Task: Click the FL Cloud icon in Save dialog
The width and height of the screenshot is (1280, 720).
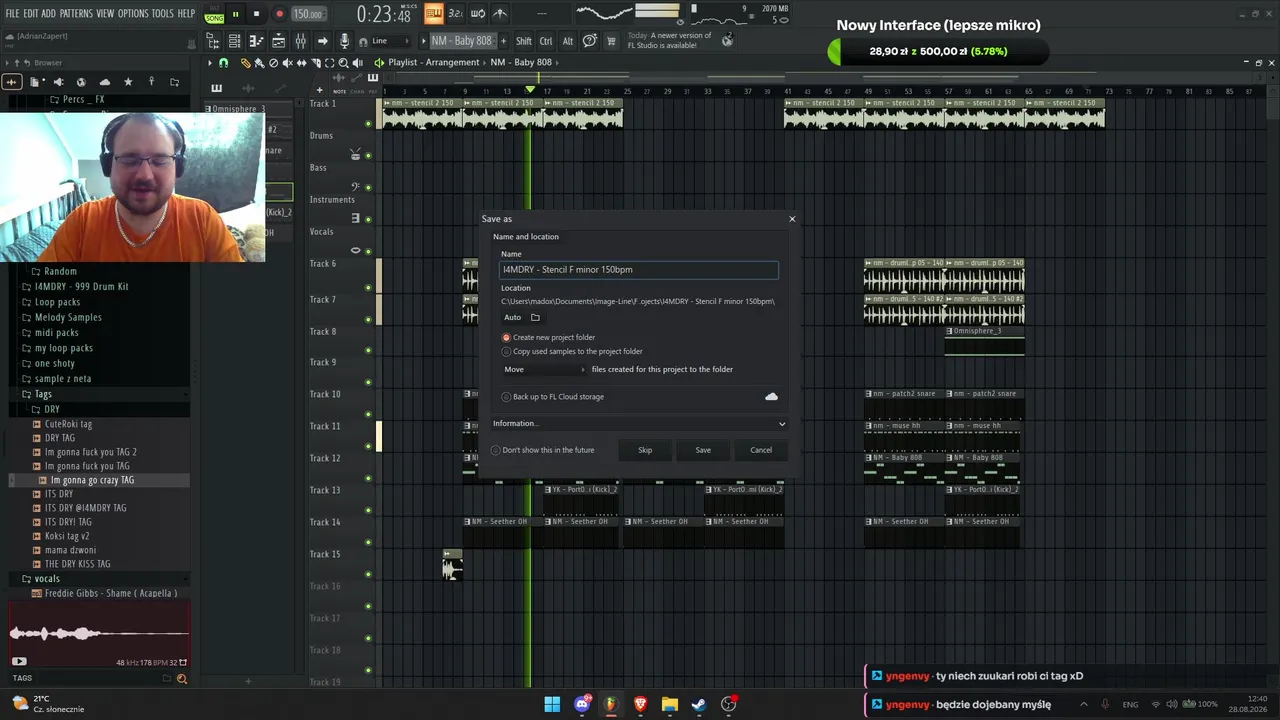Action: [771, 397]
